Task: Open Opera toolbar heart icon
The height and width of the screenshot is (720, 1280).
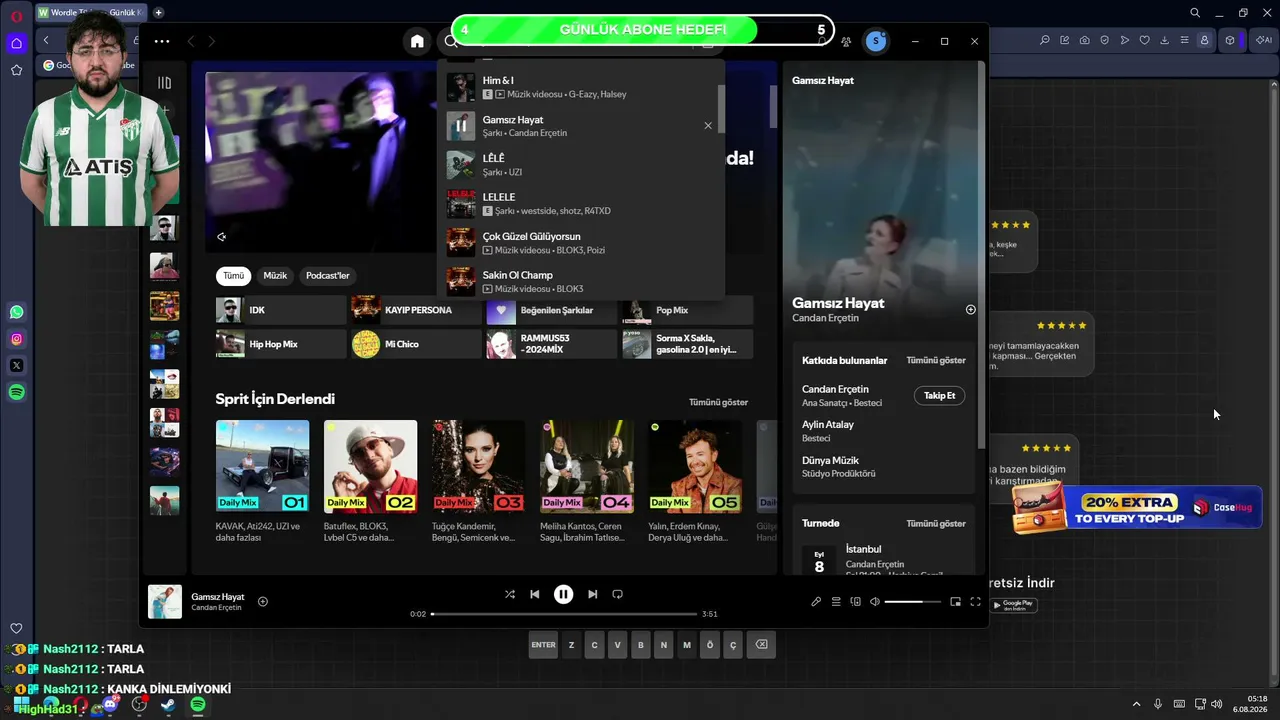Action: coord(1144,41)
